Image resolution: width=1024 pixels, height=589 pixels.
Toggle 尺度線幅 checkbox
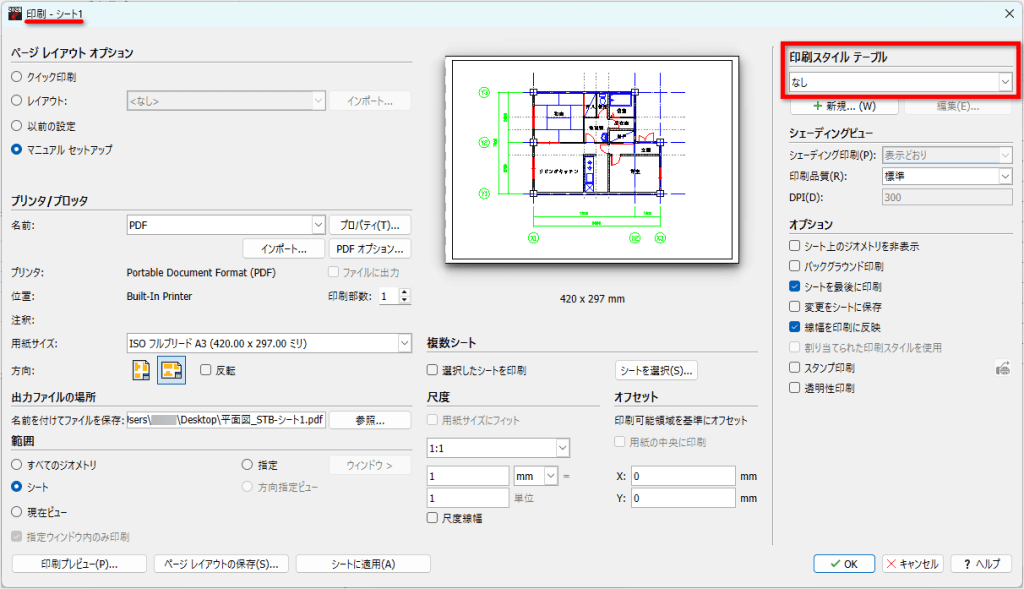432,518
